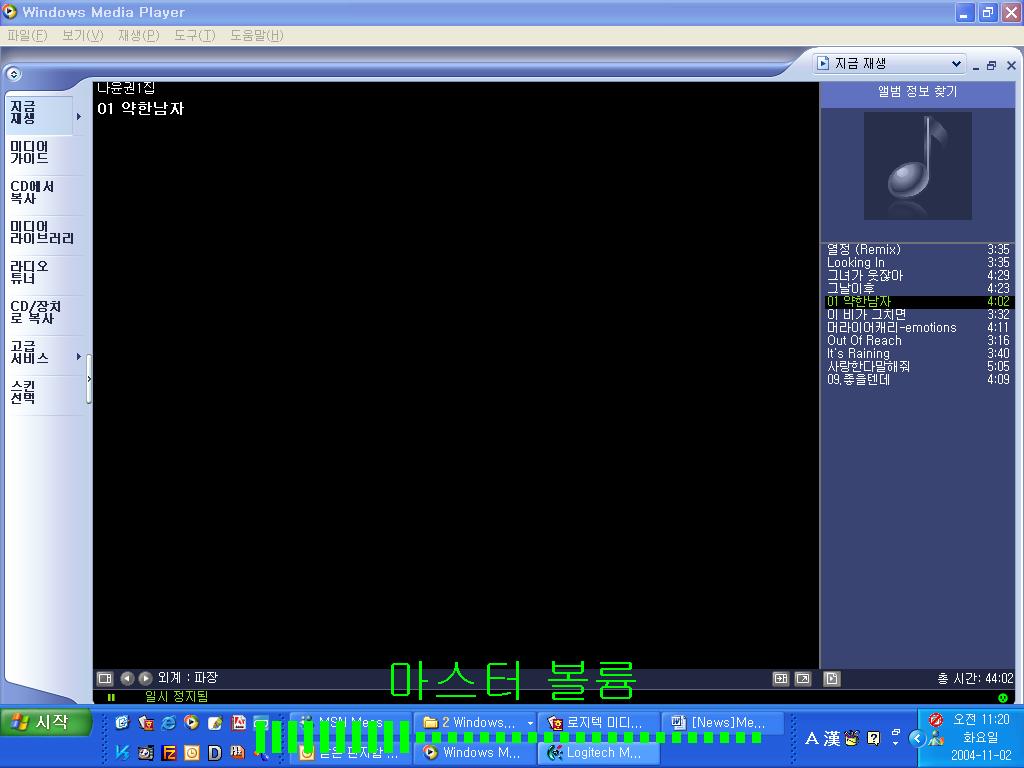Viewport: 1024px width, 768px height.
Task: Open the 미디어 라이브러리 tab
Action: click(42, 233)
